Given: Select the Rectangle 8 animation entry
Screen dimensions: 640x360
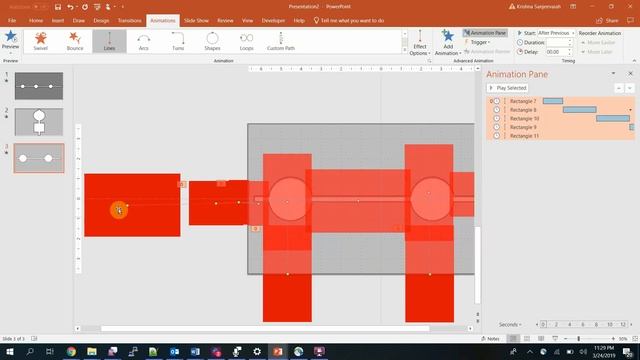Looking at the screenshot, I should [561, 110].
